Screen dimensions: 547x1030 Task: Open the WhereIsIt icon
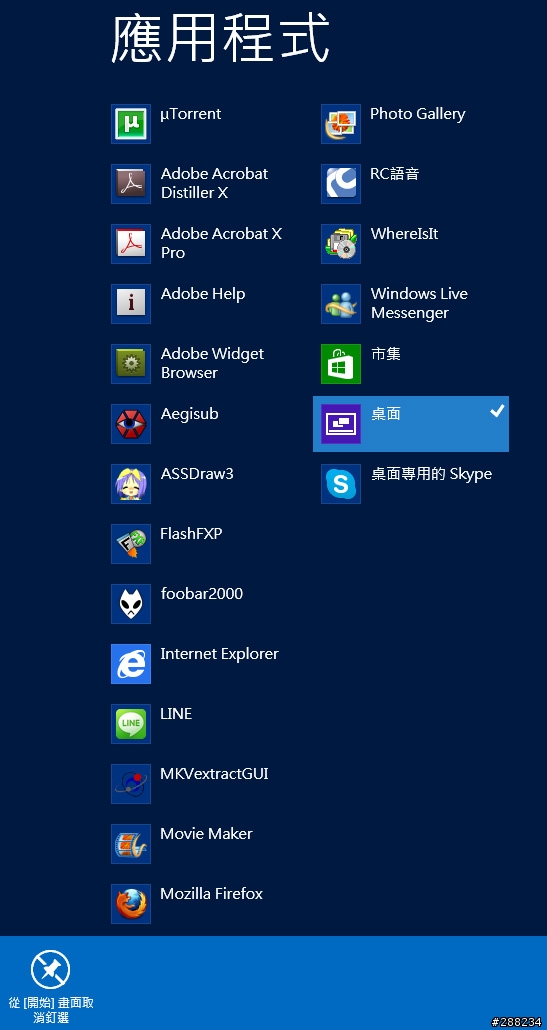(x=341, y=244)
